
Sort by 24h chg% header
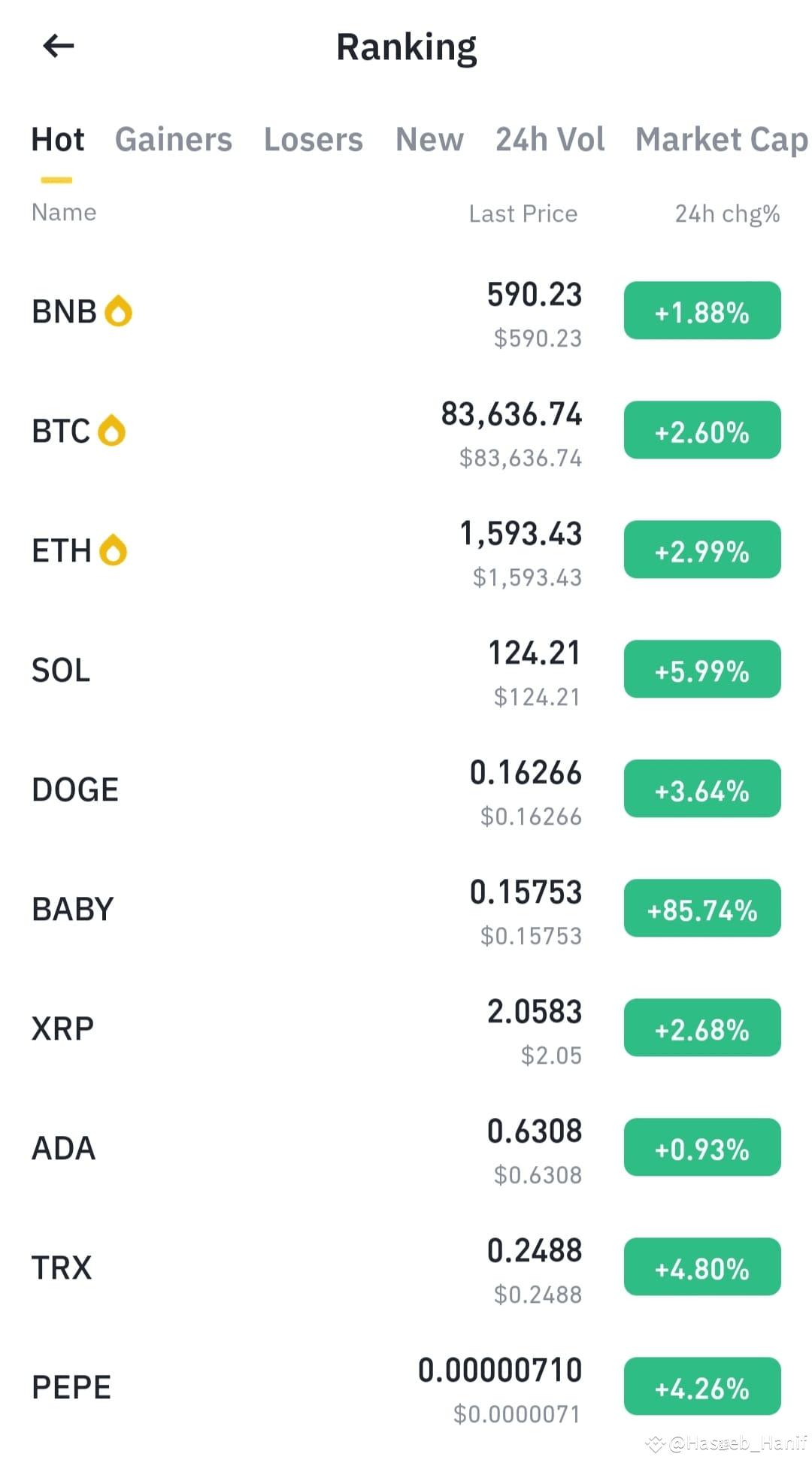[x=727, y=214]
